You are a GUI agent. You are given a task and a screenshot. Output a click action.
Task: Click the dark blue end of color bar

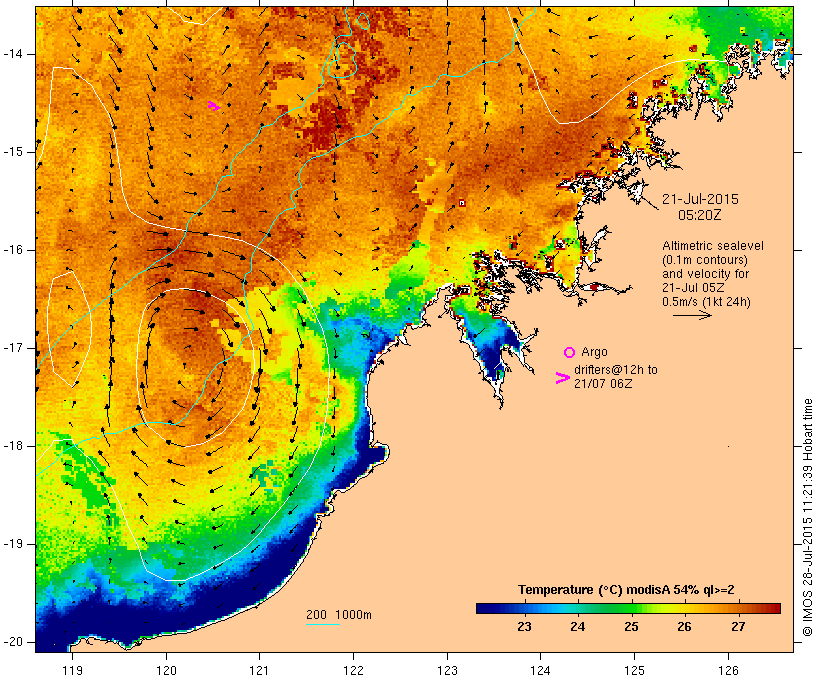[x=482, y=608]
